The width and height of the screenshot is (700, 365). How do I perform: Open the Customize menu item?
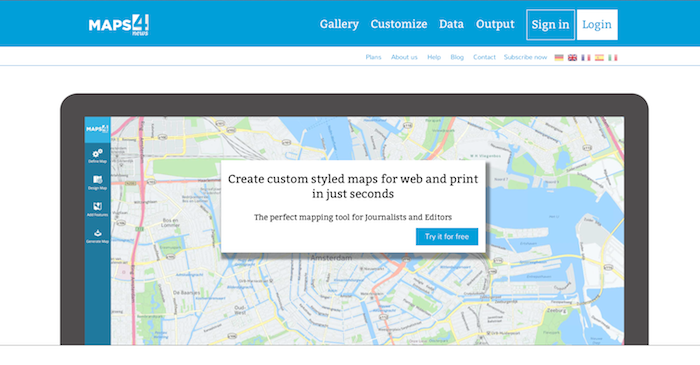tap(399, 24)
